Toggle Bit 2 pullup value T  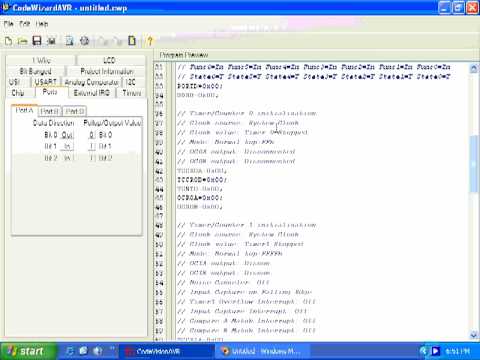pos(92,158)
